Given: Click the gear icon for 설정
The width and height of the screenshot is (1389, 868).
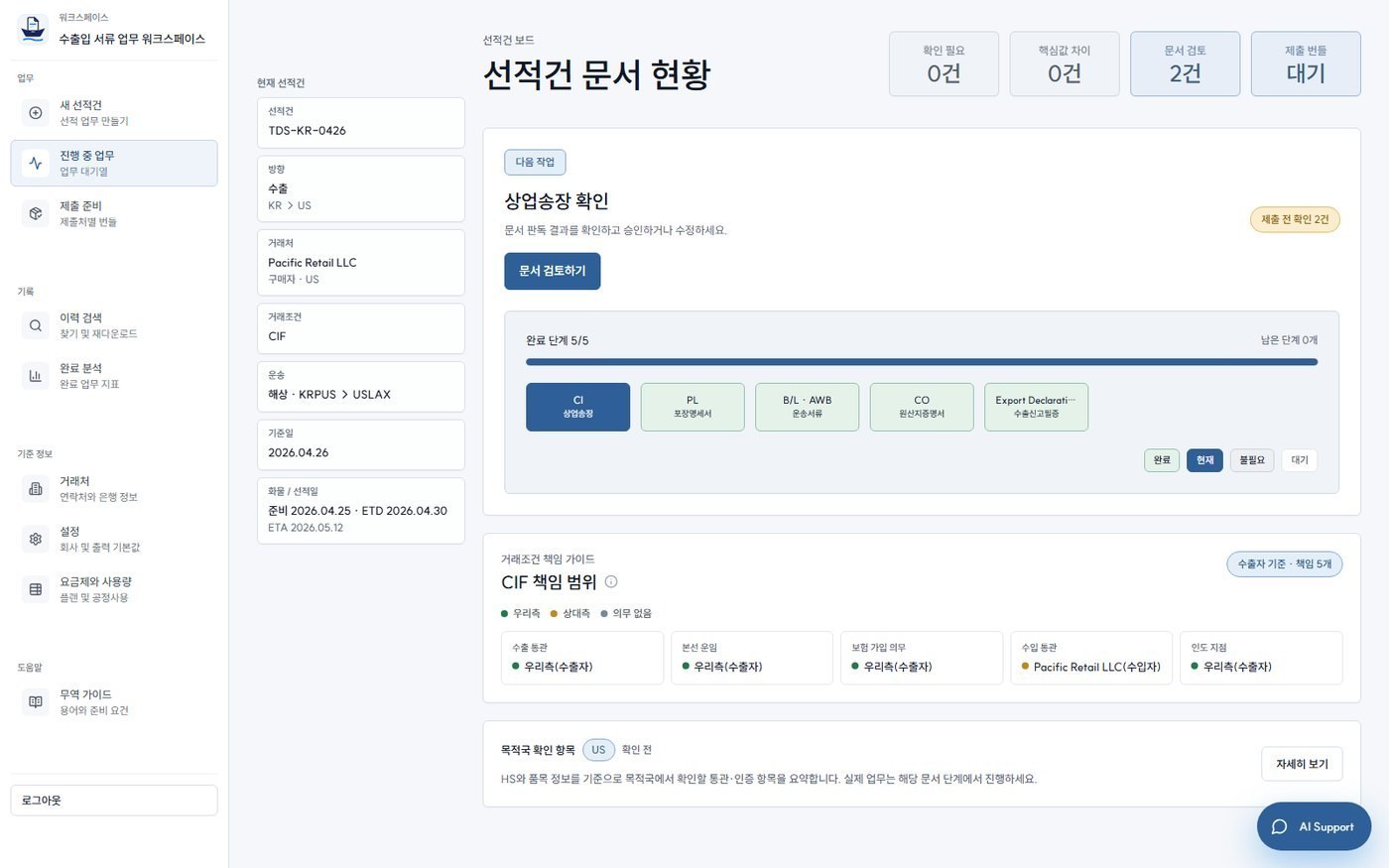Looking at the screenshot, I should click(36, 539).
